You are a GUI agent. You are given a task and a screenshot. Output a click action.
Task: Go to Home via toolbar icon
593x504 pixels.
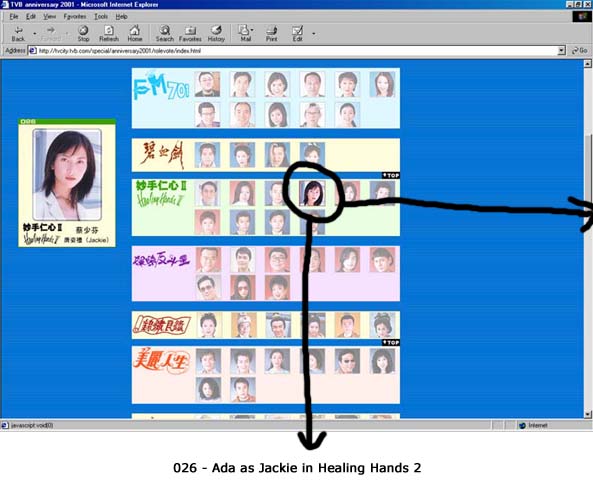click(135, 33)
